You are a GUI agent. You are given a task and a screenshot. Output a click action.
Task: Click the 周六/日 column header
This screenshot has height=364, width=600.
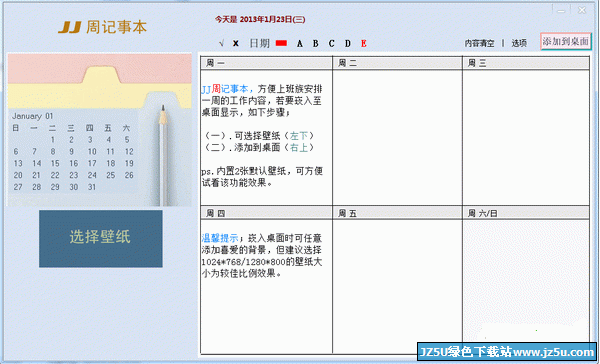[x=526, y=213]
